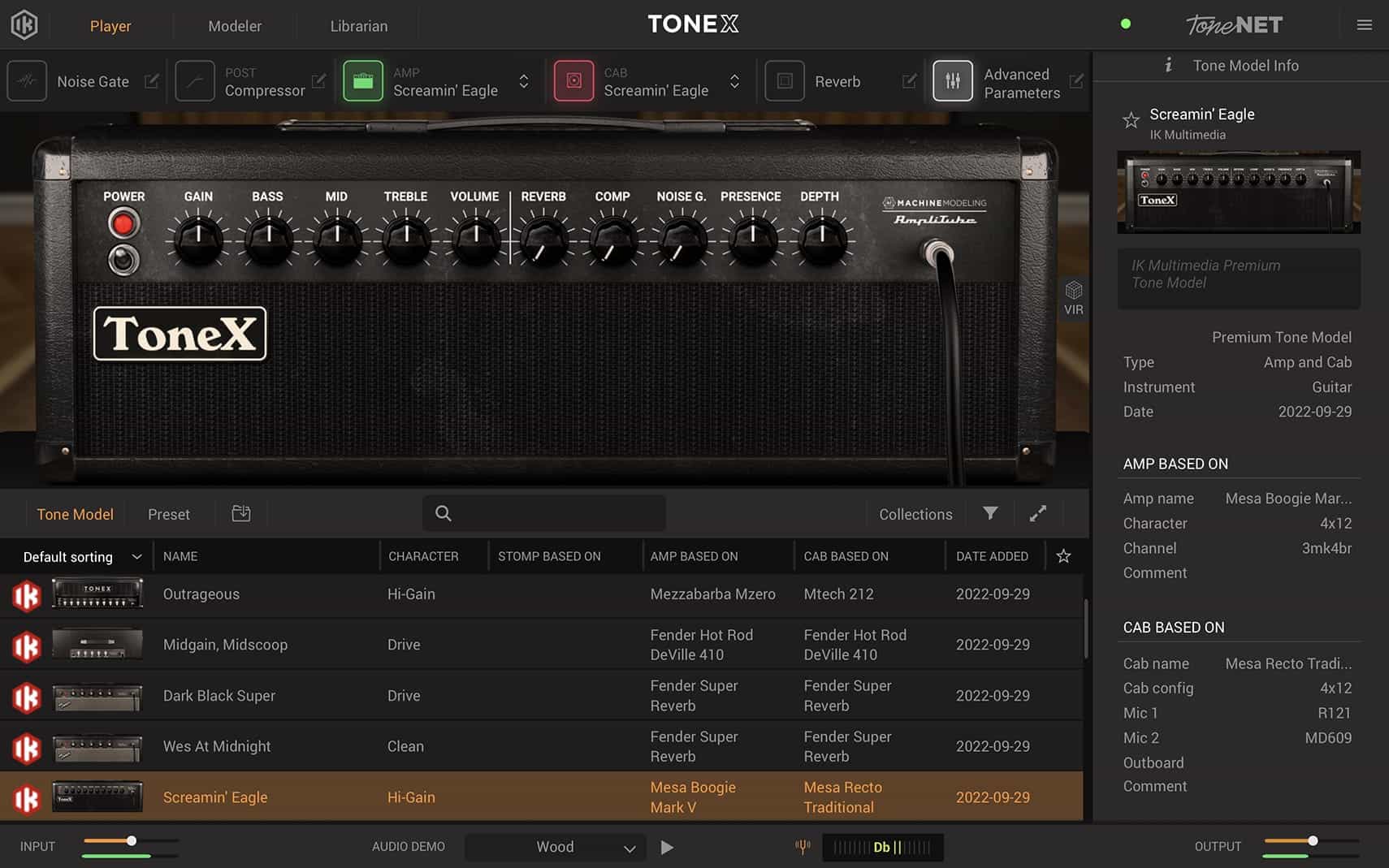Open the Default sorting dropdown
1389x868 pixels.
(x=81, y=556)
